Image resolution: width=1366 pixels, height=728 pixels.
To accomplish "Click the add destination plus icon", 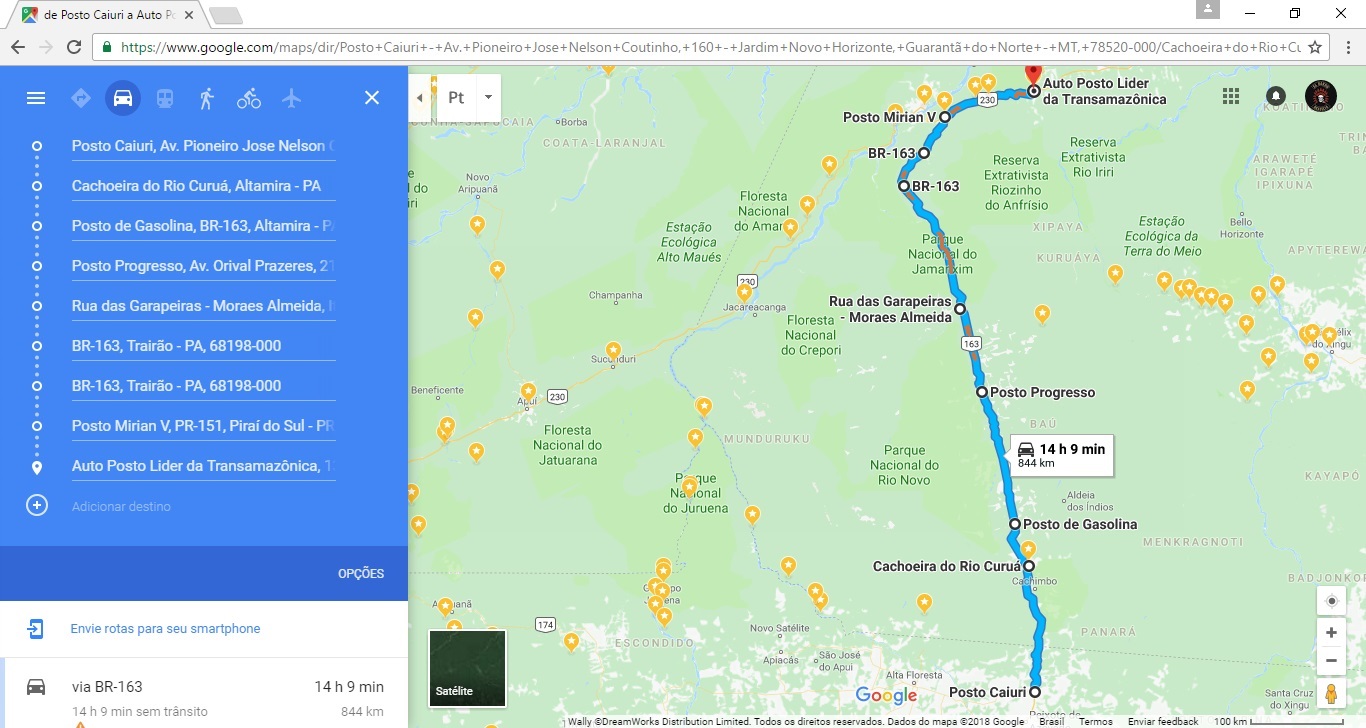I will (x=37, y=506).
